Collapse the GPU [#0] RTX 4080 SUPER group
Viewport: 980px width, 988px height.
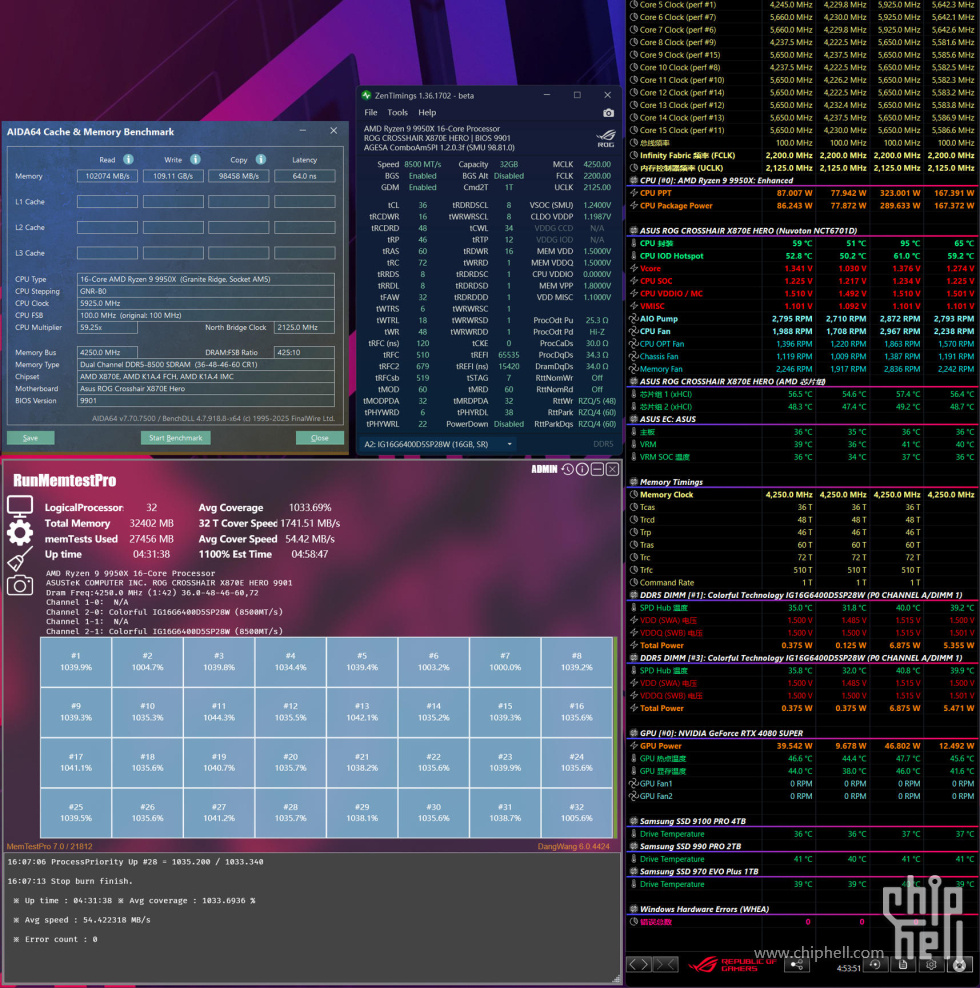click(633, 733)
